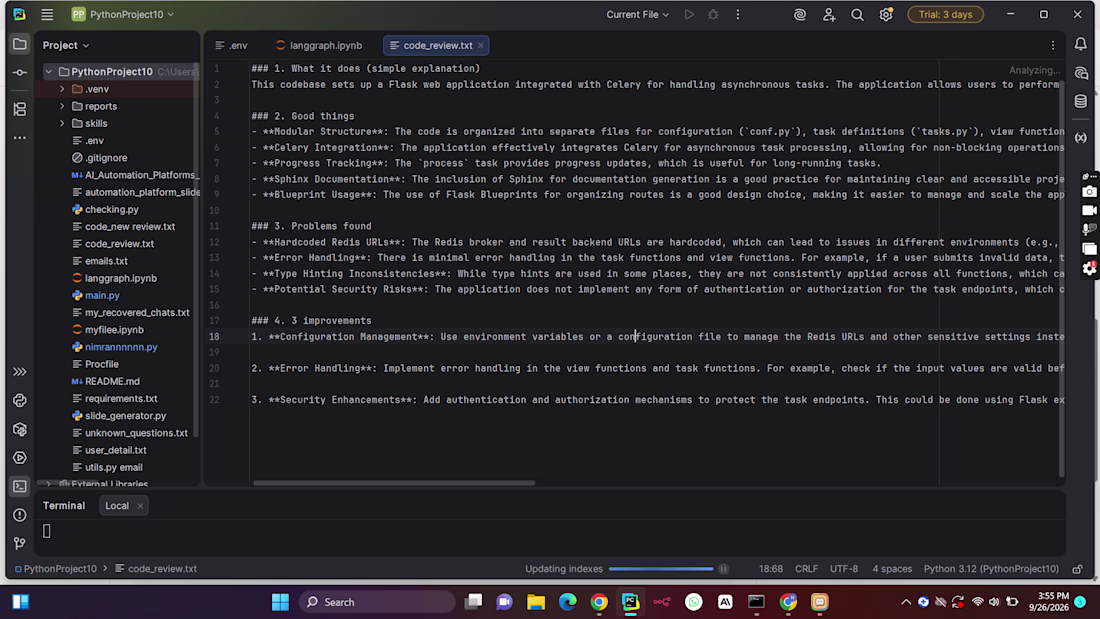Open the Current File run configuration dropdown

click(637, 14)
